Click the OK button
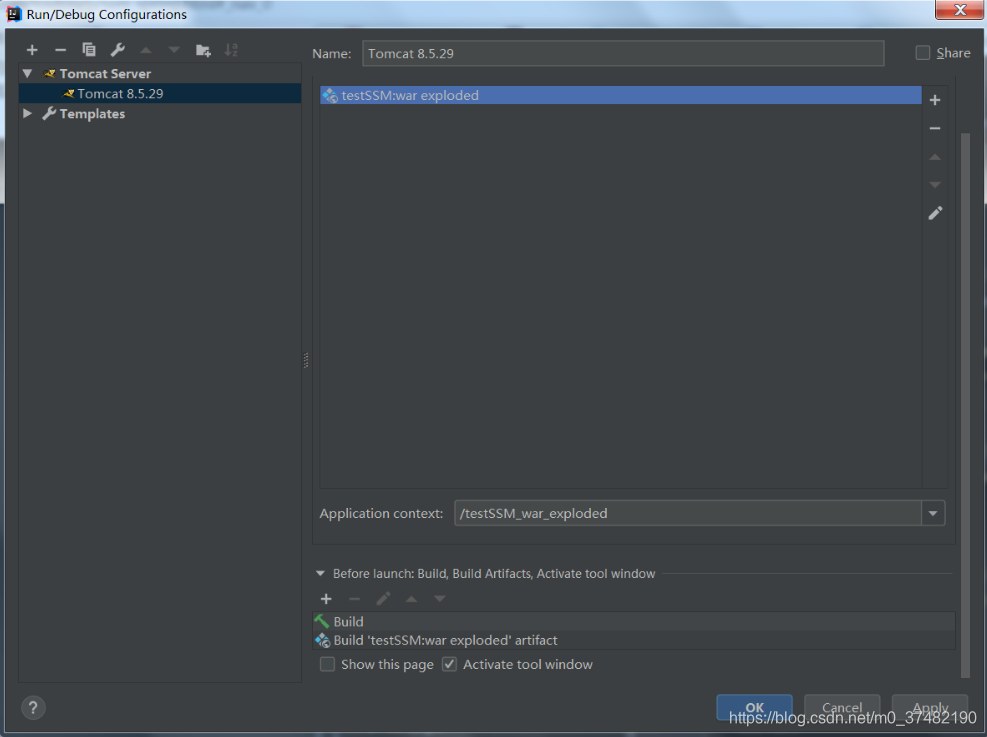987x737 pixels. point(754,707)
